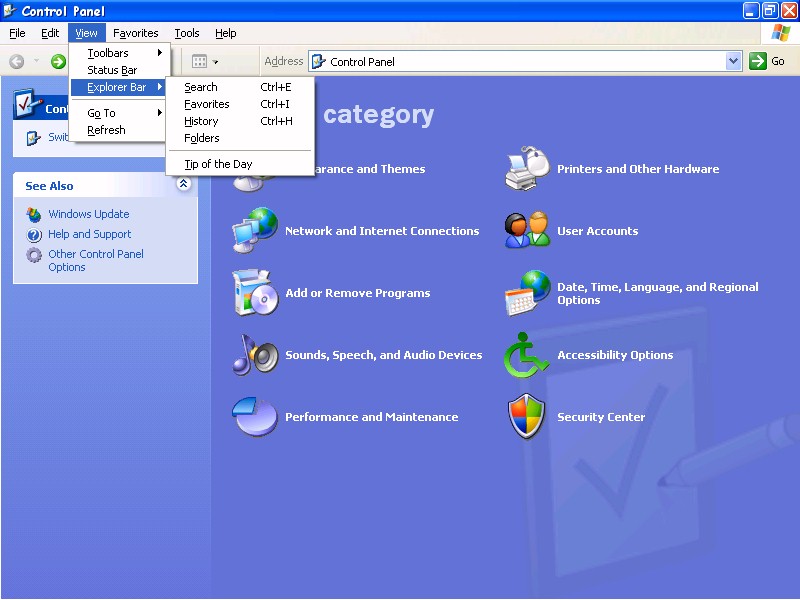Select Tip of the Day menu item
This screenshot has height=600, width=800.
click(x=218, y=164)
